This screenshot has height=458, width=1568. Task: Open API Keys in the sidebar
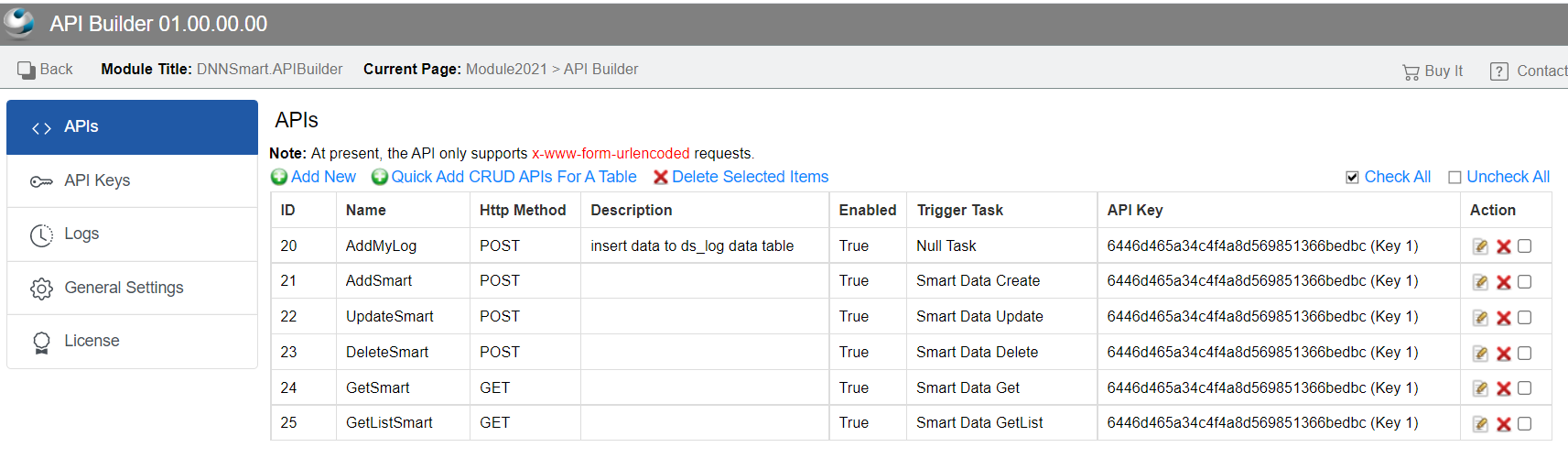click(x=132, y=180)
